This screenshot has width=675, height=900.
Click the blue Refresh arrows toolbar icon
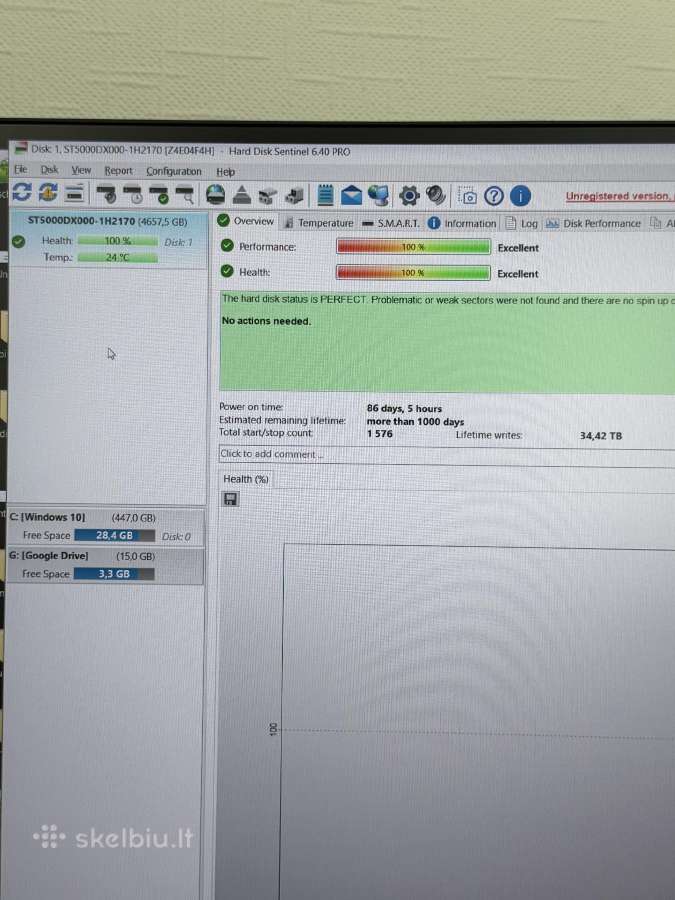pyautogui.click(x=21, y=192)
